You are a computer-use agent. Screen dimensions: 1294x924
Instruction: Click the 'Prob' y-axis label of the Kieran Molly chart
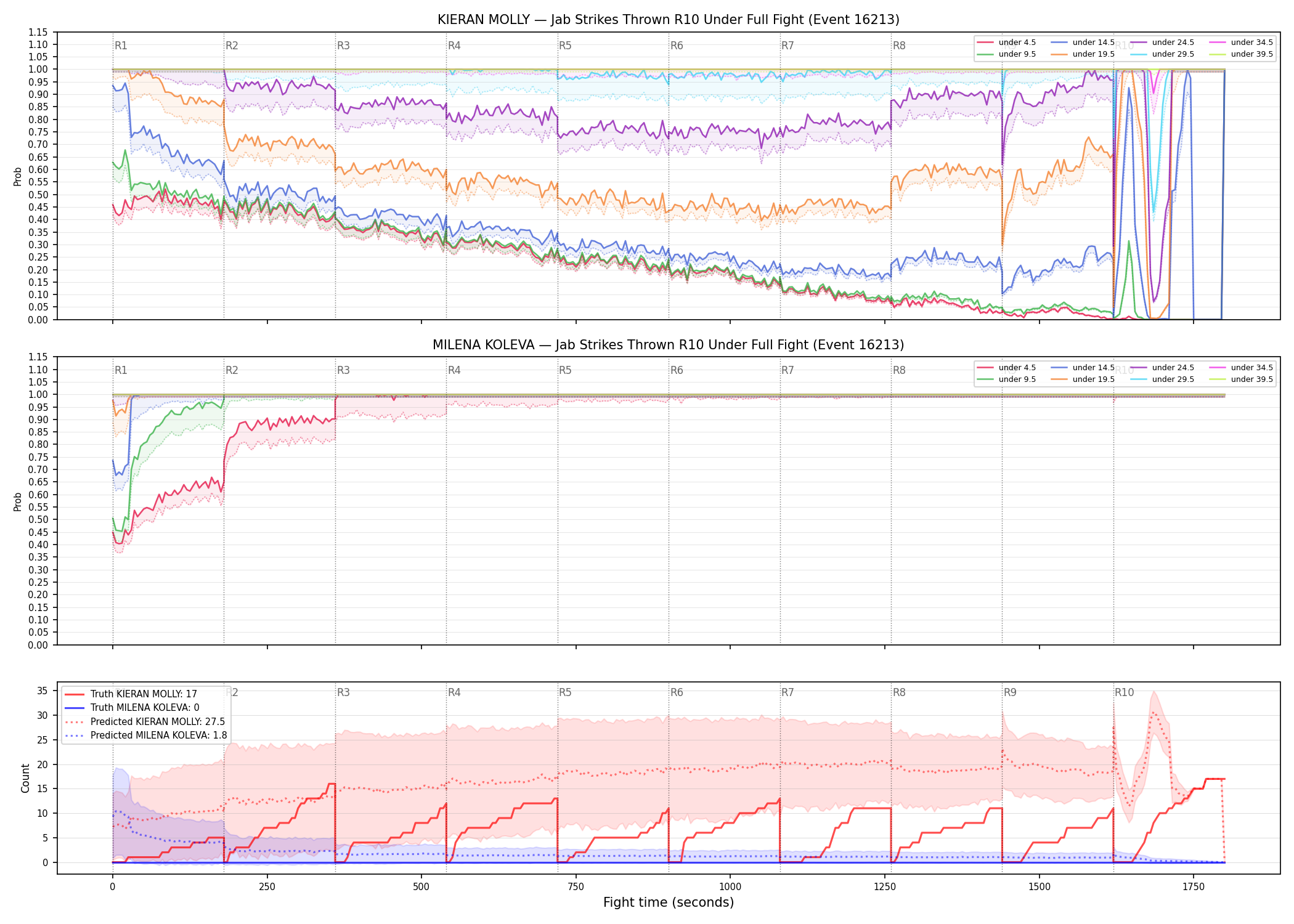(x=18, y=176)
